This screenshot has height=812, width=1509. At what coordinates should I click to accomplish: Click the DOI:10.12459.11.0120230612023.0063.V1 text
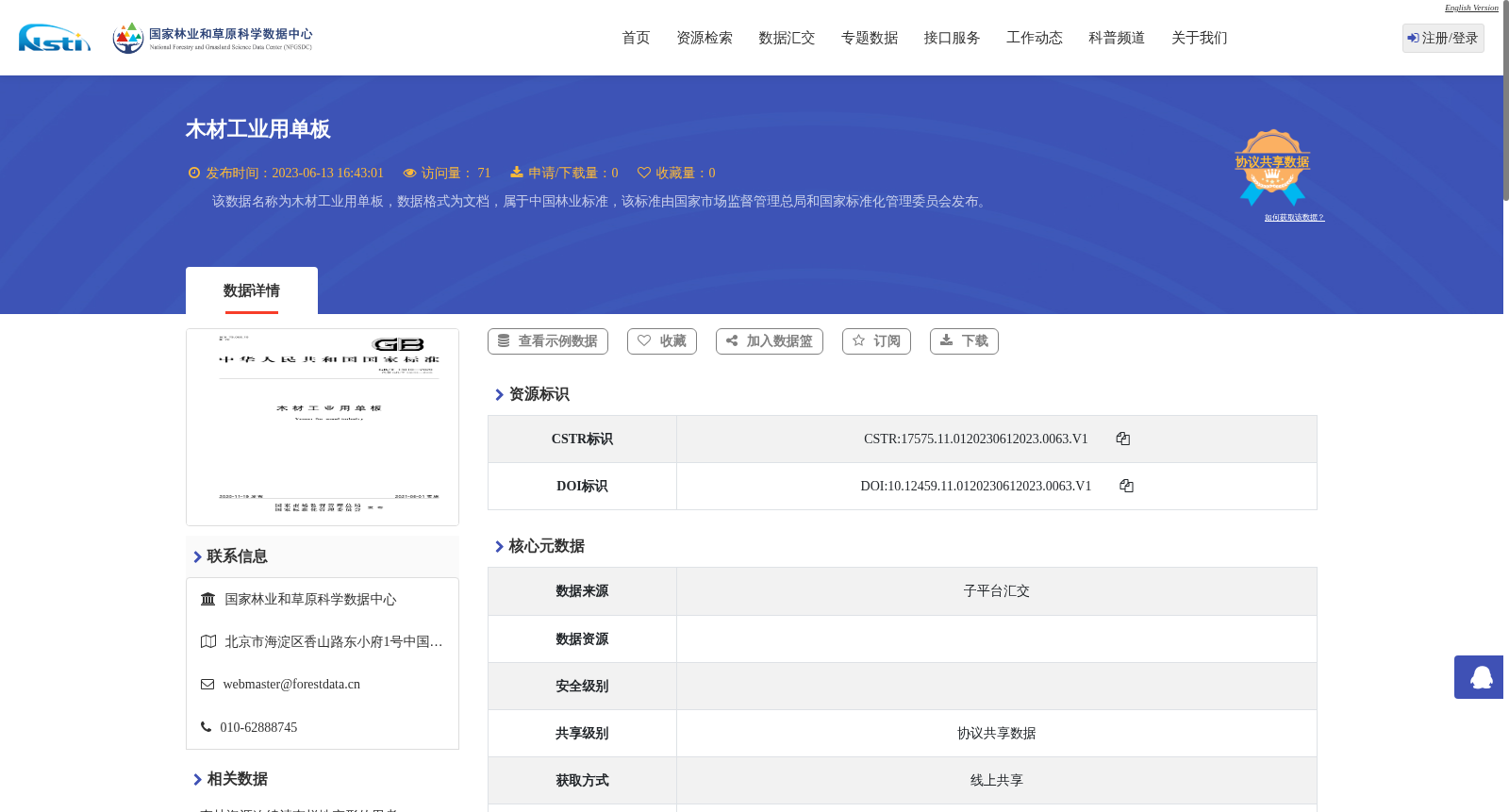tap(976, 486)
